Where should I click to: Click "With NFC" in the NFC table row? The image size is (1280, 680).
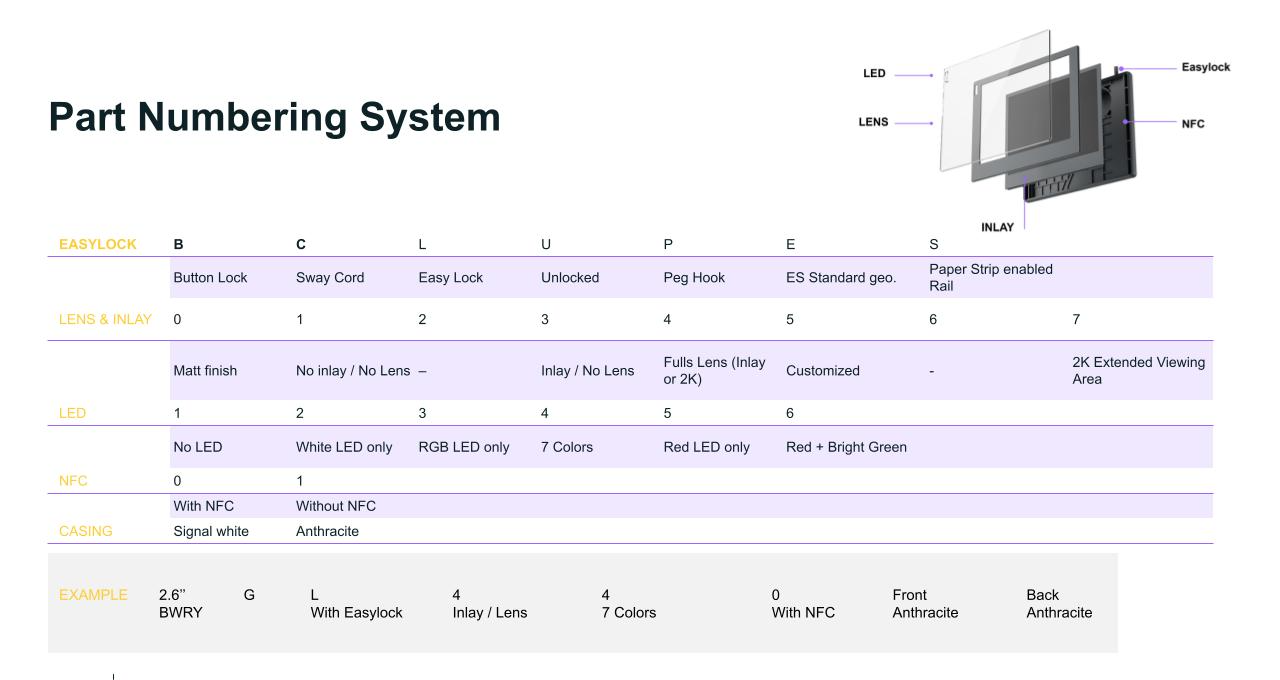pyautogui.click(x=204, y=506)
